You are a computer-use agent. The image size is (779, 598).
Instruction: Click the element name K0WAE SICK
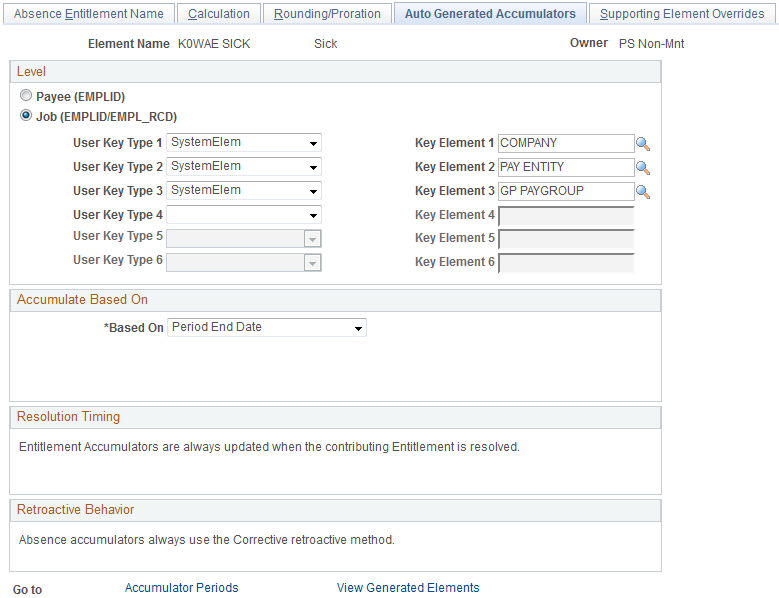pos(214,44)
